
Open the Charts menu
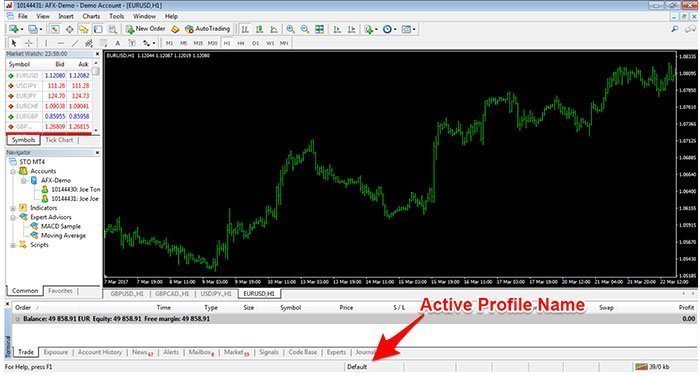point(91,16)
